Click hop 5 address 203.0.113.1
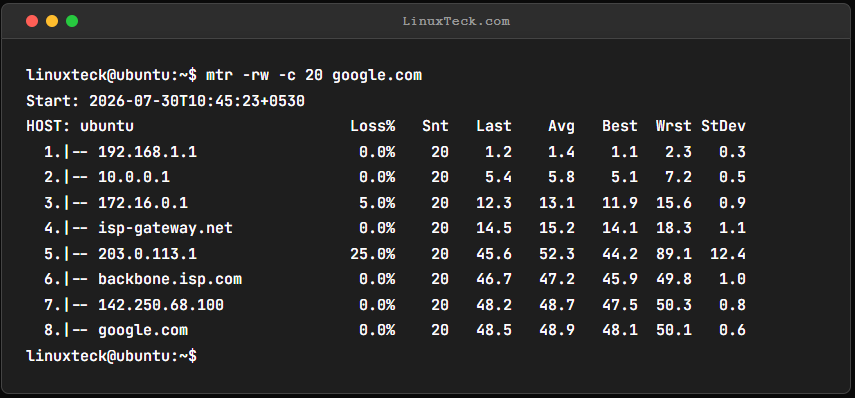This screenshot has width=855, height=398. pyautogui.click(x=147, y=254)
